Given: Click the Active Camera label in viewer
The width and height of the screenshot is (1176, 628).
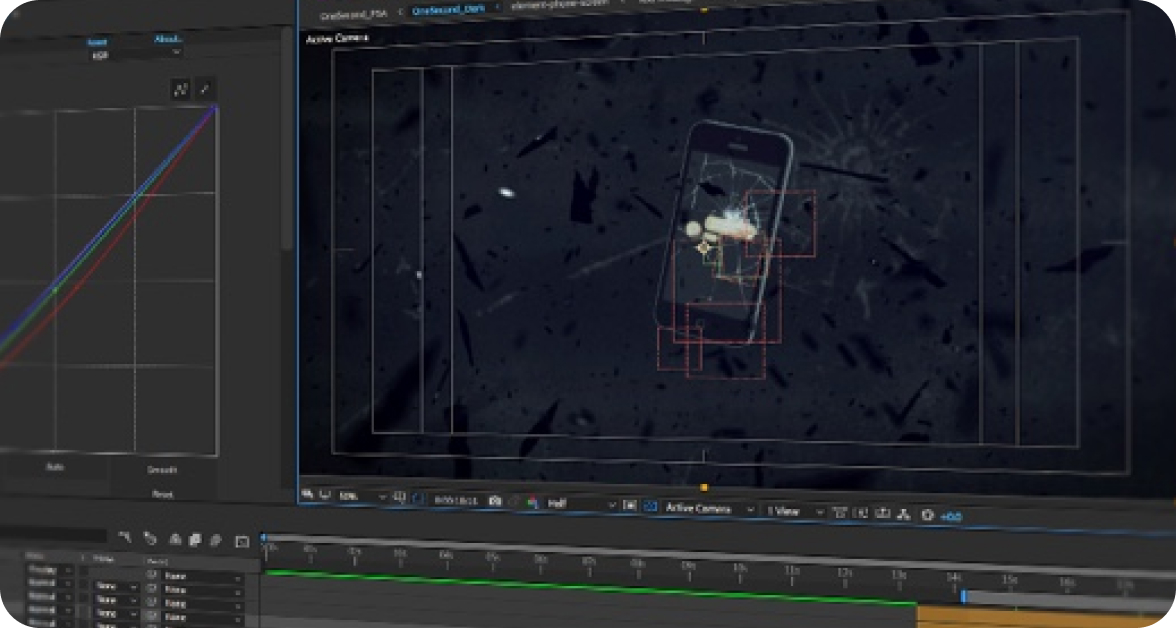Looking at the screenshot, I should 337,38.
